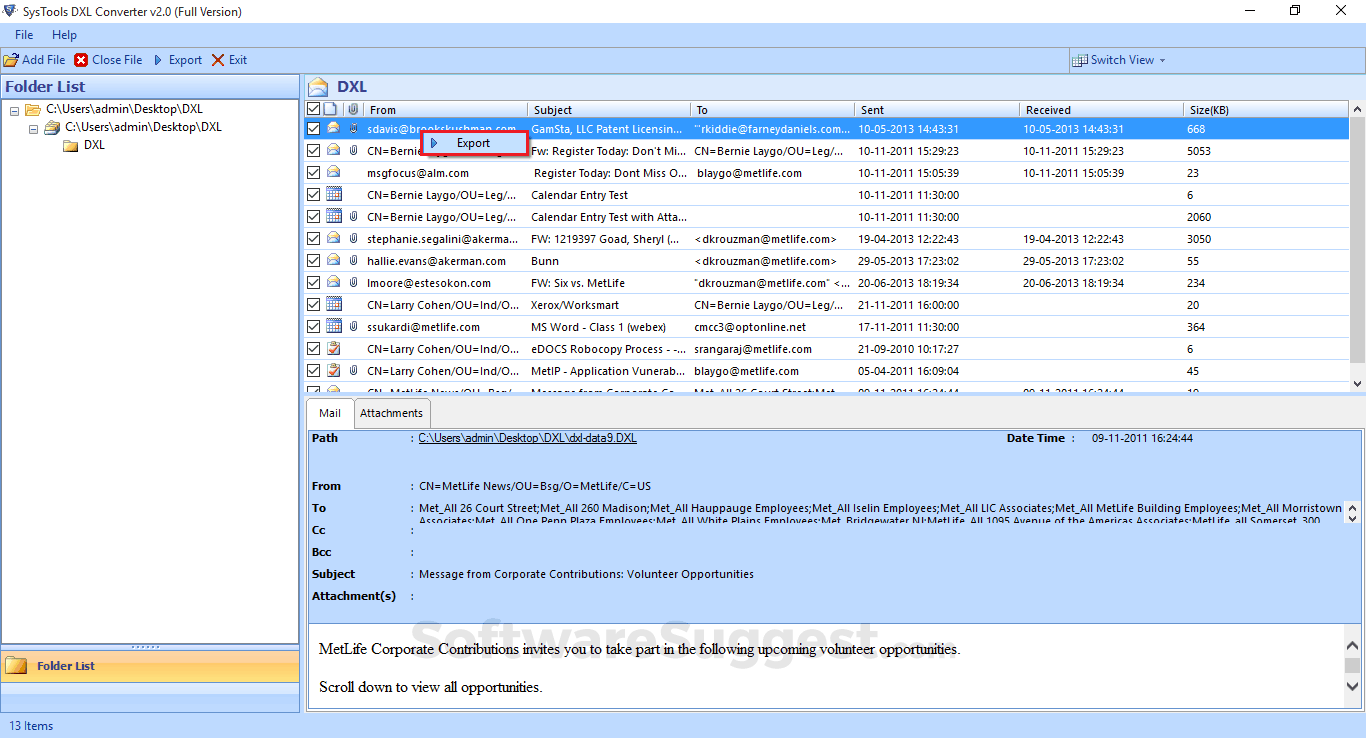
Task: Collapse the C:\Users\admin\Desktop\DXL root node
Action: 14,108
